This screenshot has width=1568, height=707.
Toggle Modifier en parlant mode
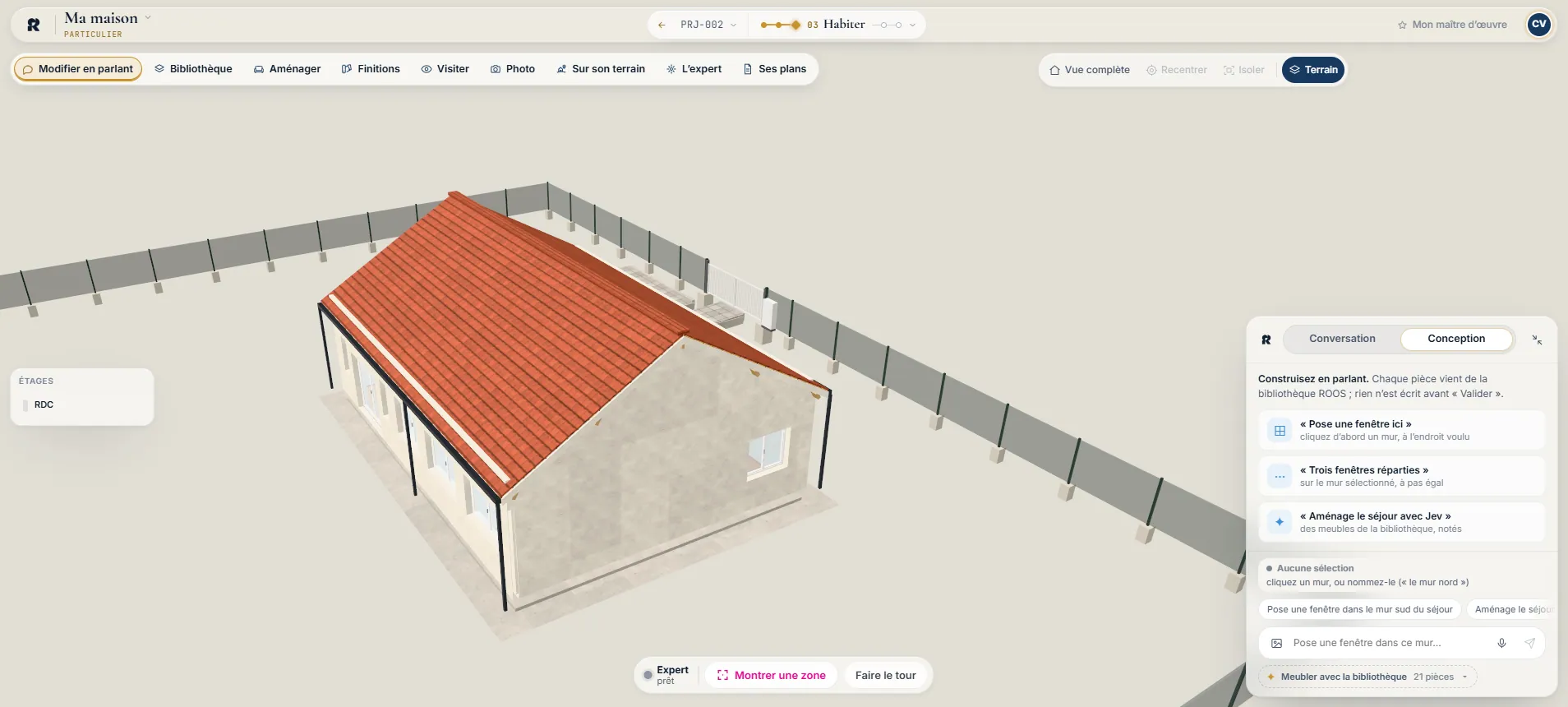pos(78,69)
